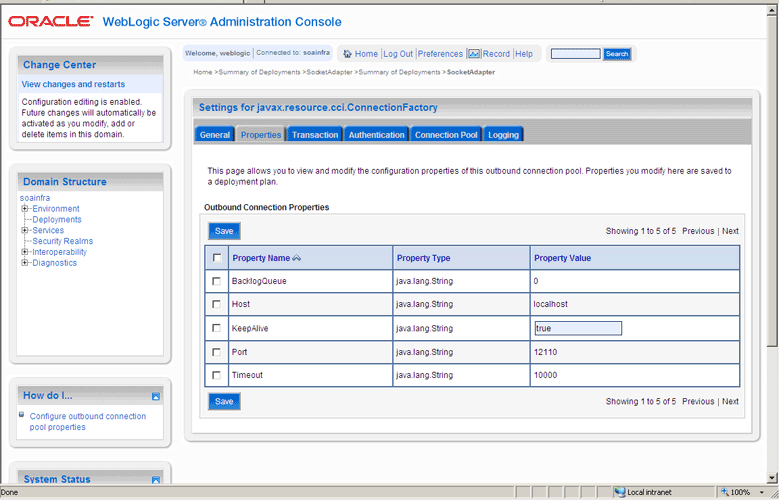
Task: Click the top Next pagination link
Action: (x=730, y=231)
